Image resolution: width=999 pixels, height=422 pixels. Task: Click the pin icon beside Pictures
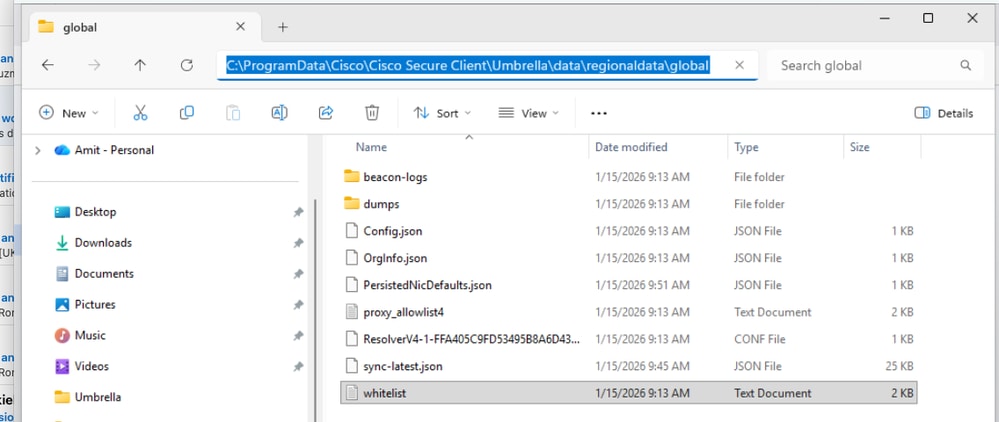tap(298, 305)
